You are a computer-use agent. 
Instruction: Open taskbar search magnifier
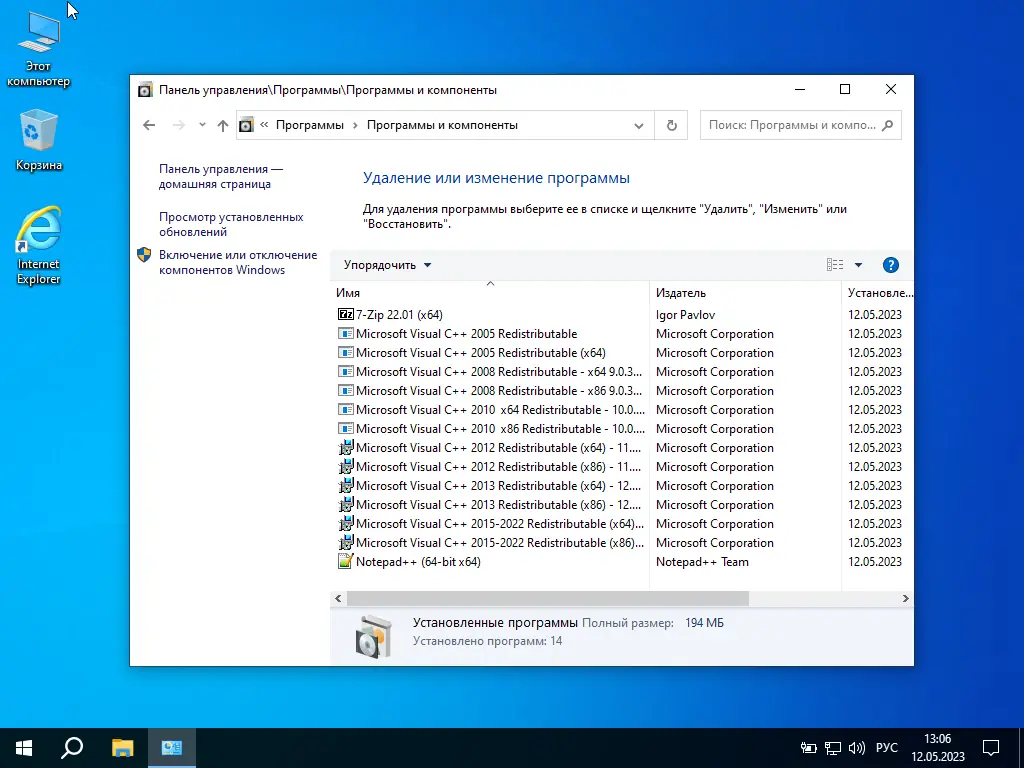tap(72, 748)
